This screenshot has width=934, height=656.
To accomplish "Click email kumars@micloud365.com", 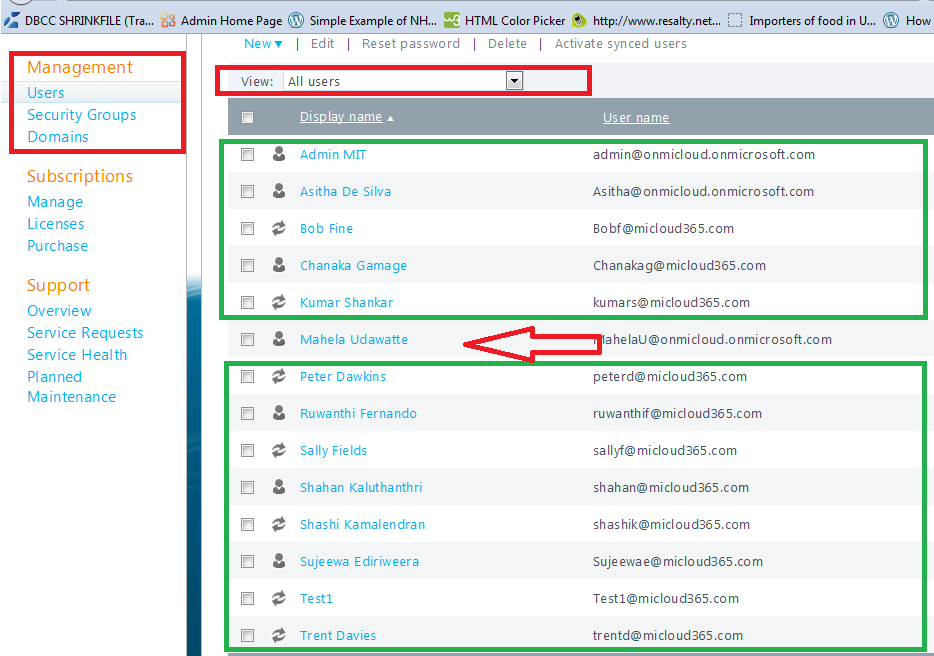I will point(671,303).
